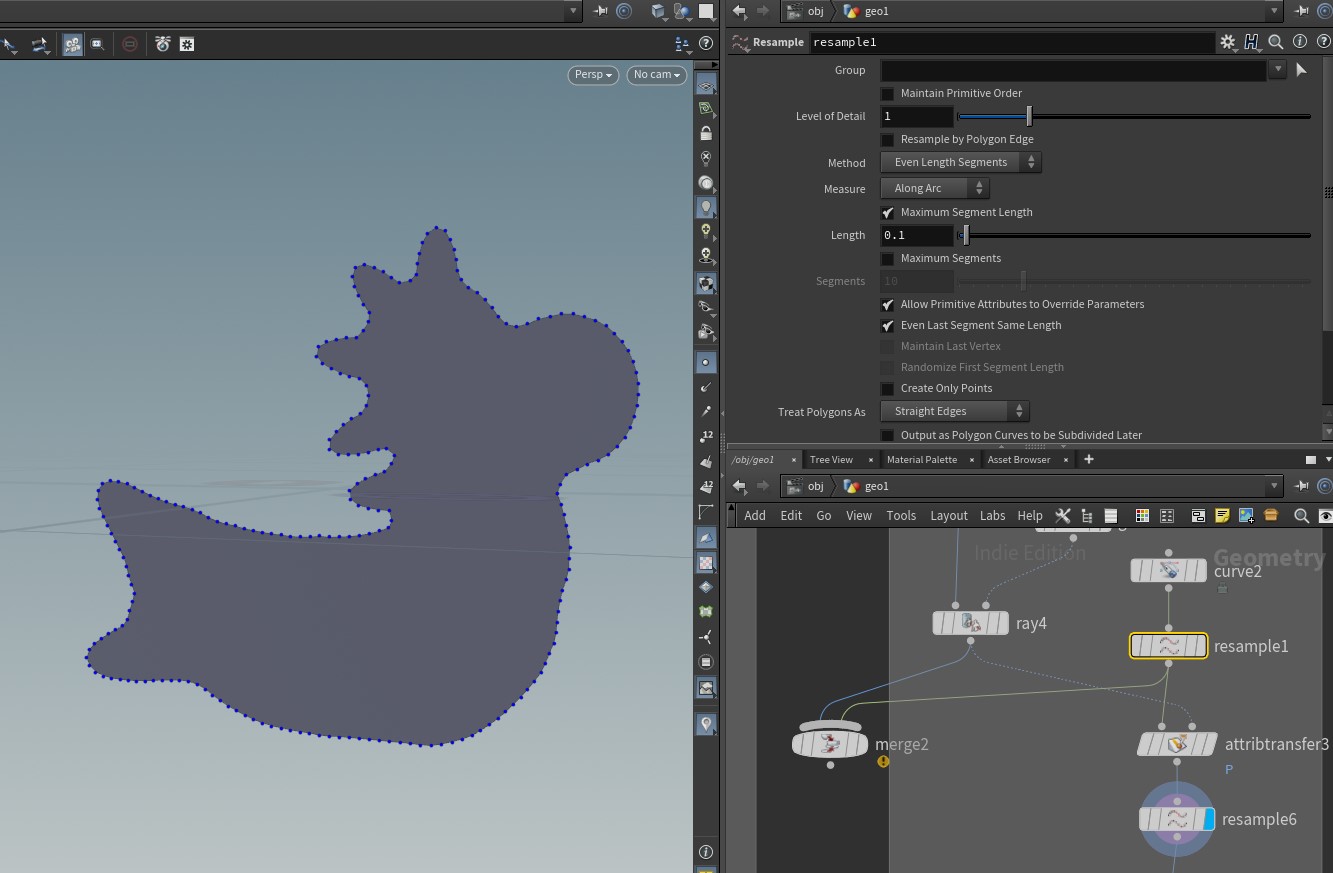Click the obj path segment in parameter pane

(815, 11)
